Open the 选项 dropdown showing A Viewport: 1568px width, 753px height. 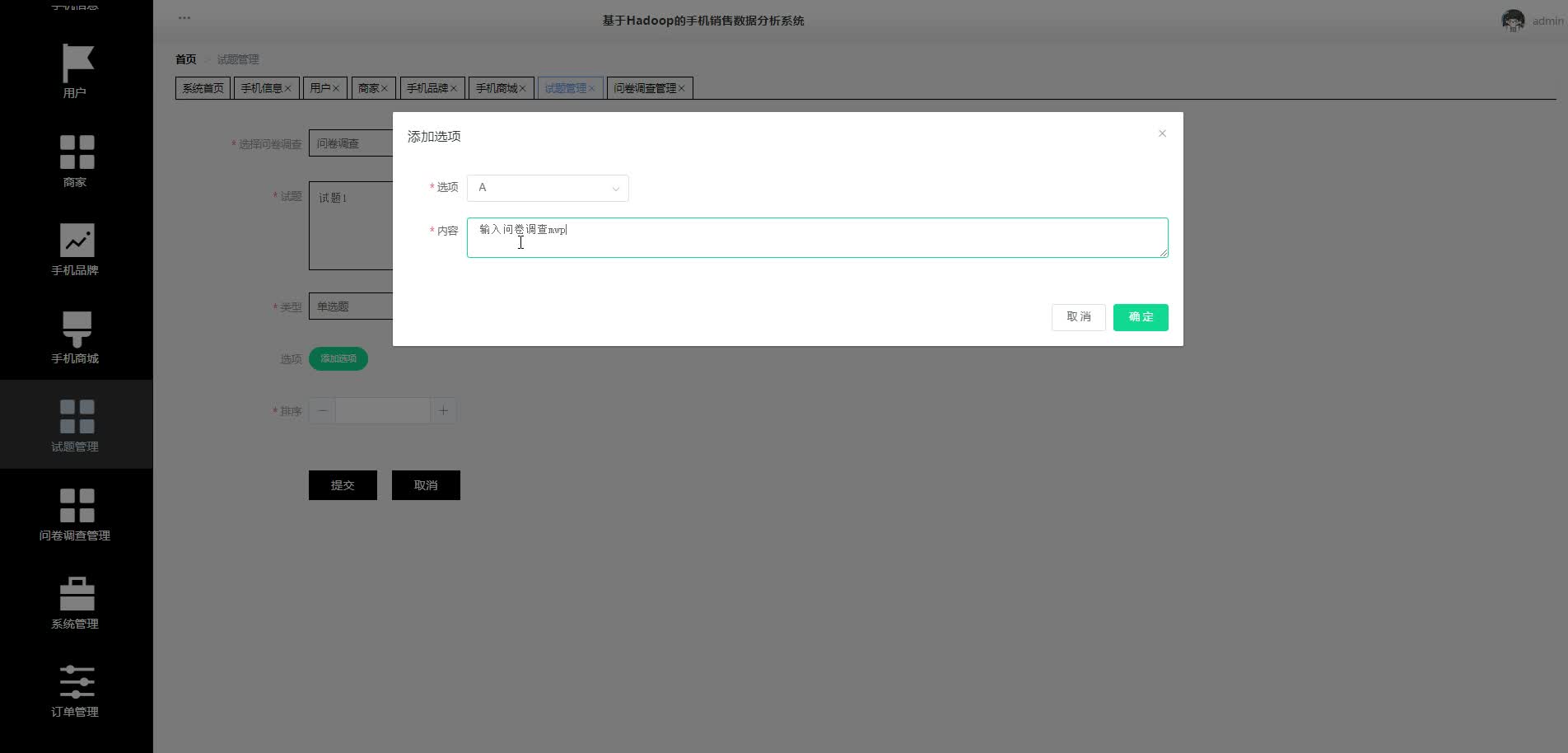[548, 188]
